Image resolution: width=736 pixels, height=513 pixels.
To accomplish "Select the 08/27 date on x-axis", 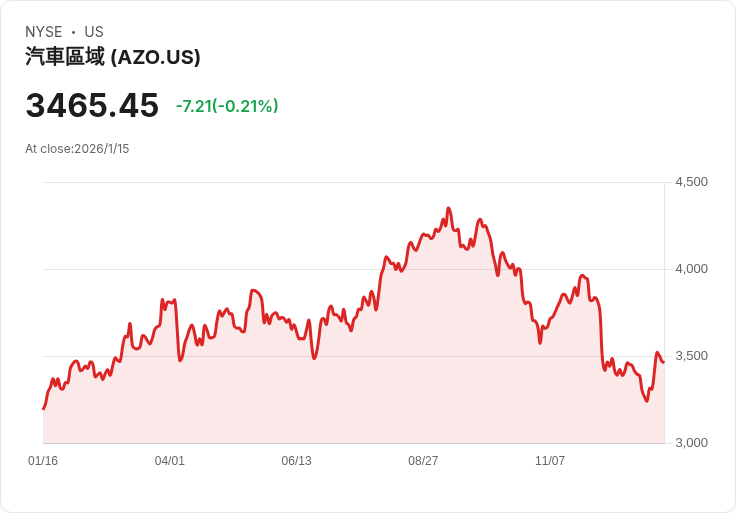I will 423,461.
